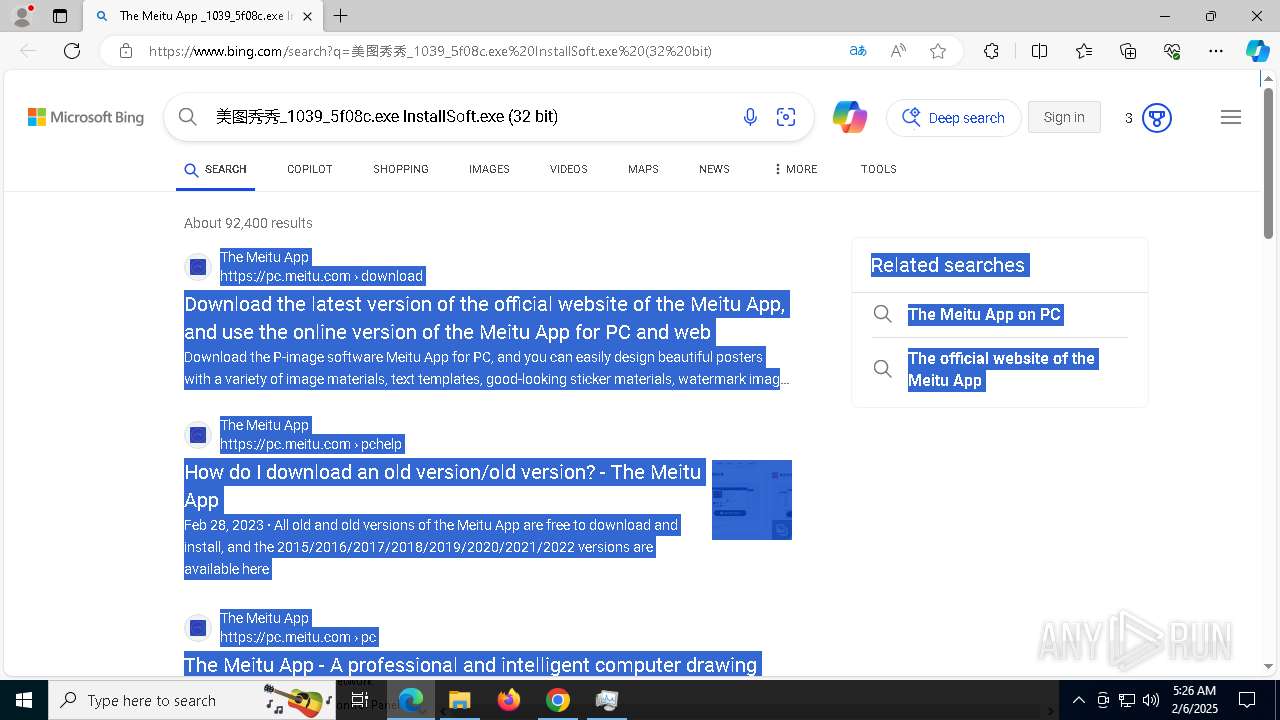Open Task View on taskbar
Image resolution: width=1280 pixels, height=720 pixels.
coord(360,700)
